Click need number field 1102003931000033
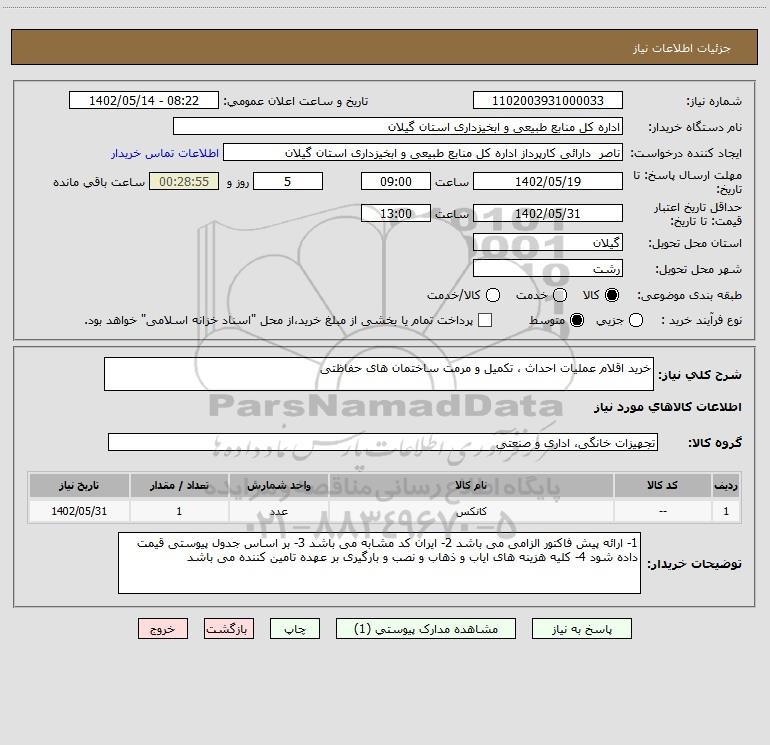Screen dimensions: 770x745 (548, 101)
